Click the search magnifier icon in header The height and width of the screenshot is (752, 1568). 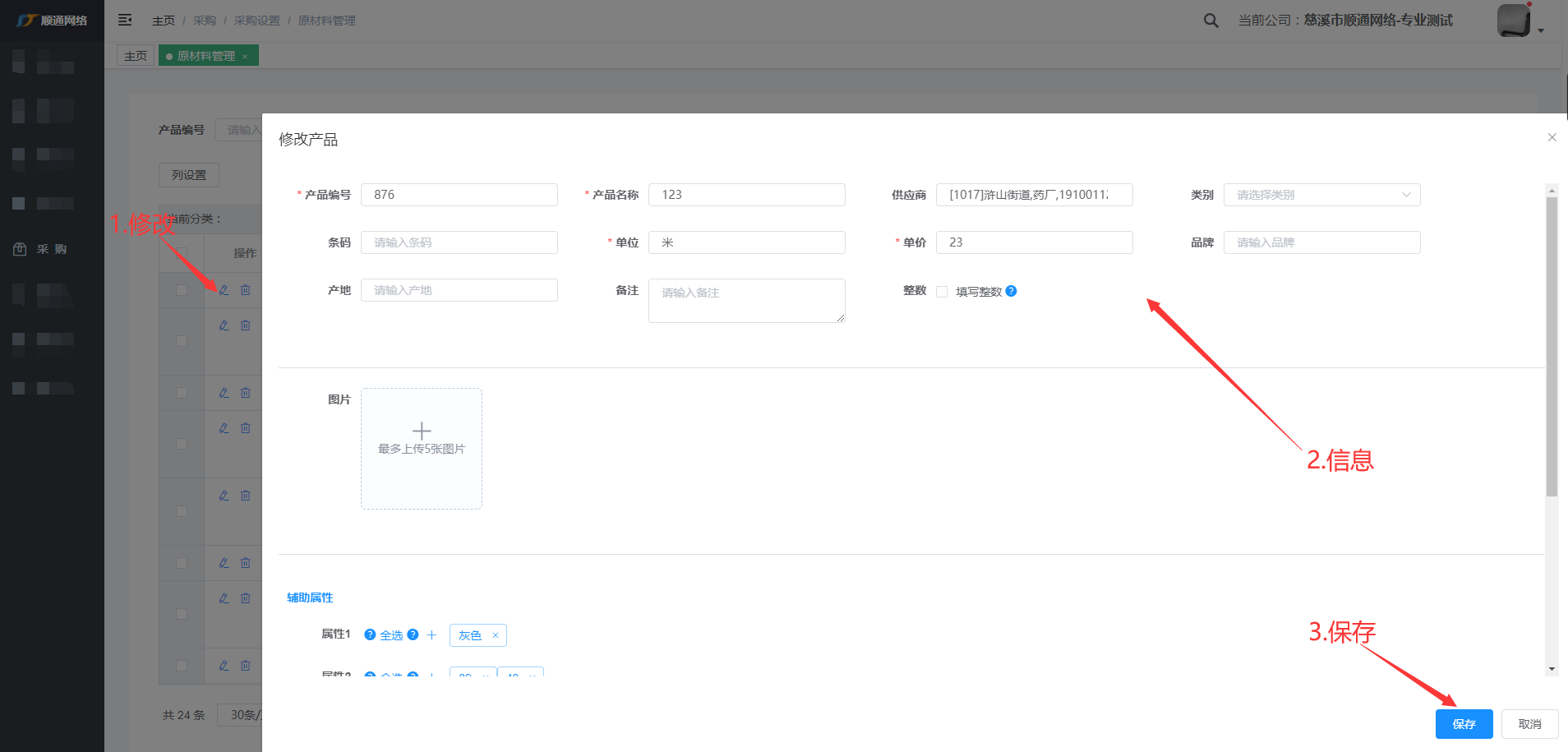tap(1211, 21)
